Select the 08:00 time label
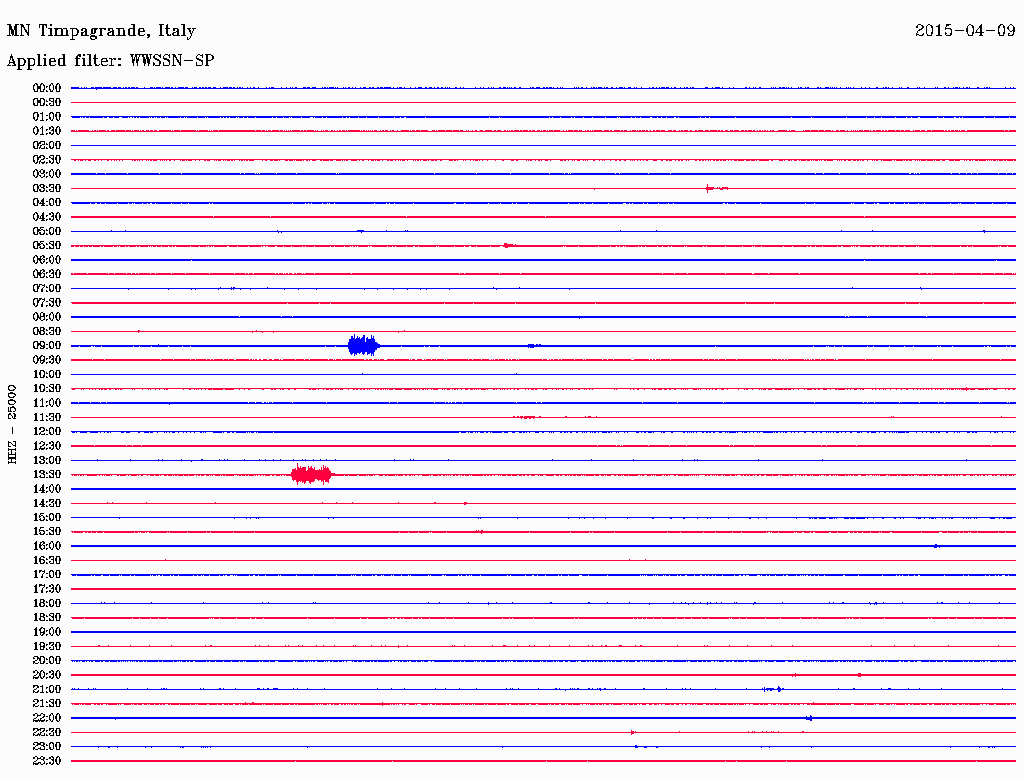Screen dimensions: 1024x780 (x=46, y=317)
